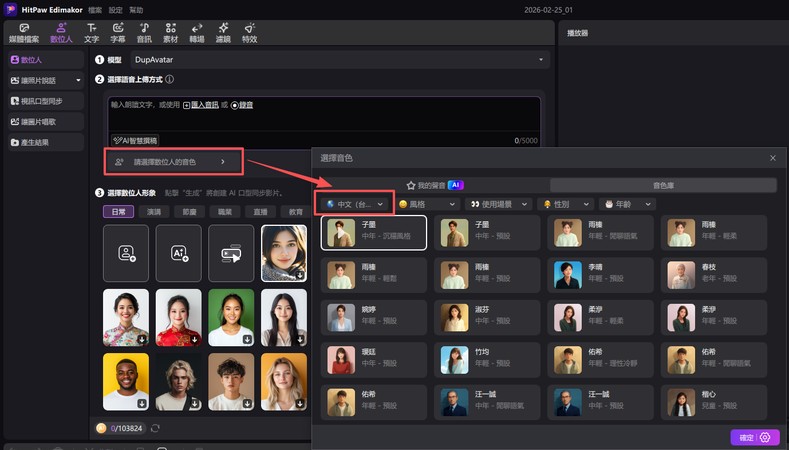789x450 pixels.
Task: Click the AI智慧撰稿 button
Action: point(135,141)
